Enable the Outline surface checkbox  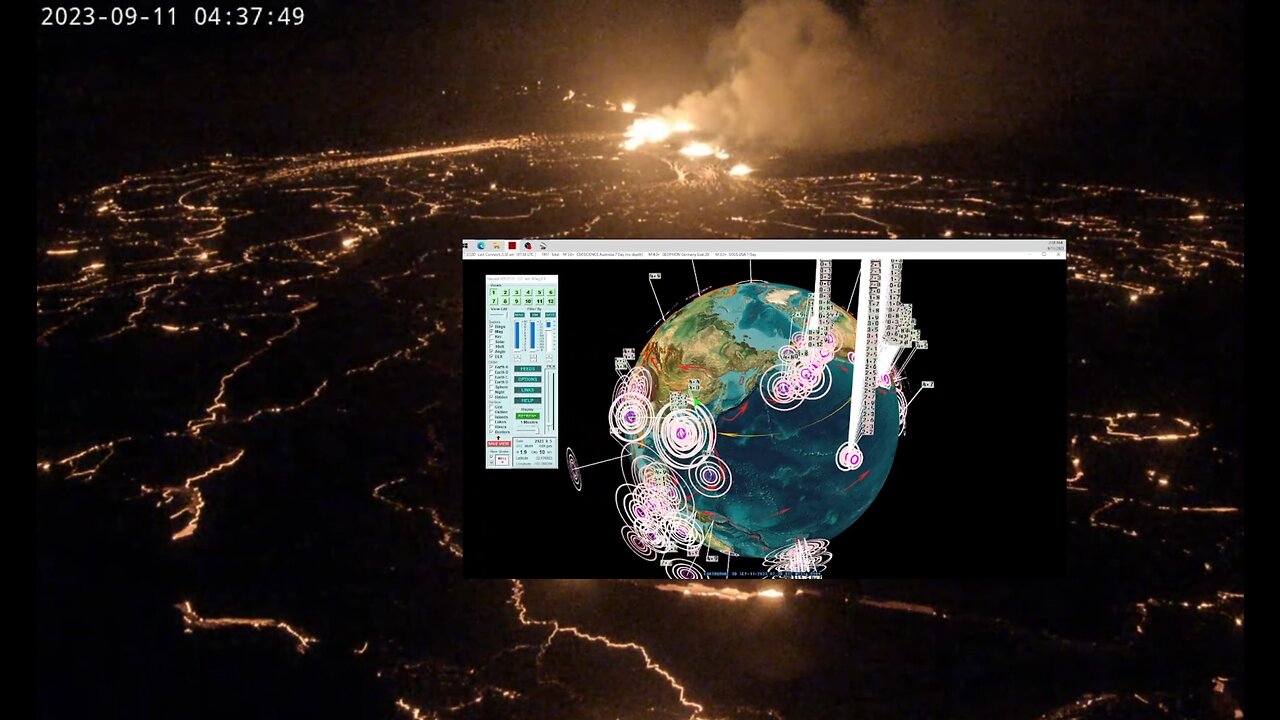click(491, 412)
